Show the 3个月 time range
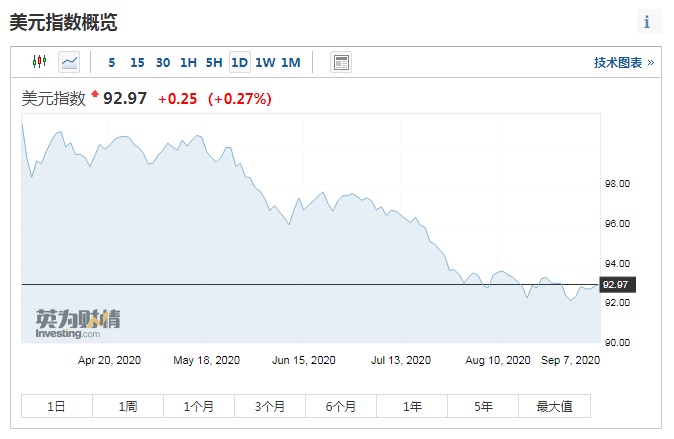Viewport: 674px width, 439px height. [270, 406]
